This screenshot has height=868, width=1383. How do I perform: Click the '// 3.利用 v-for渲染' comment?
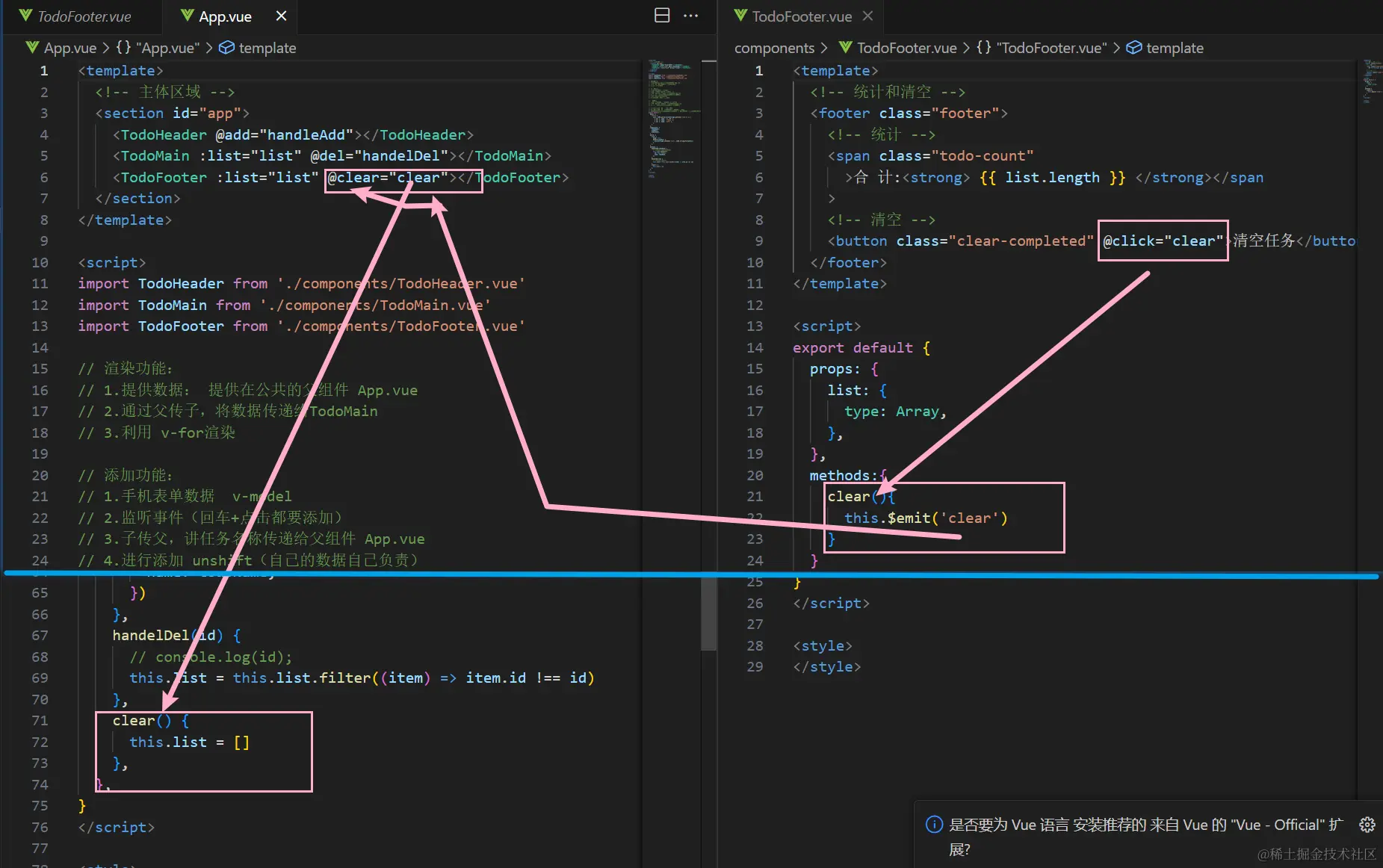click(x=157, y=433)
